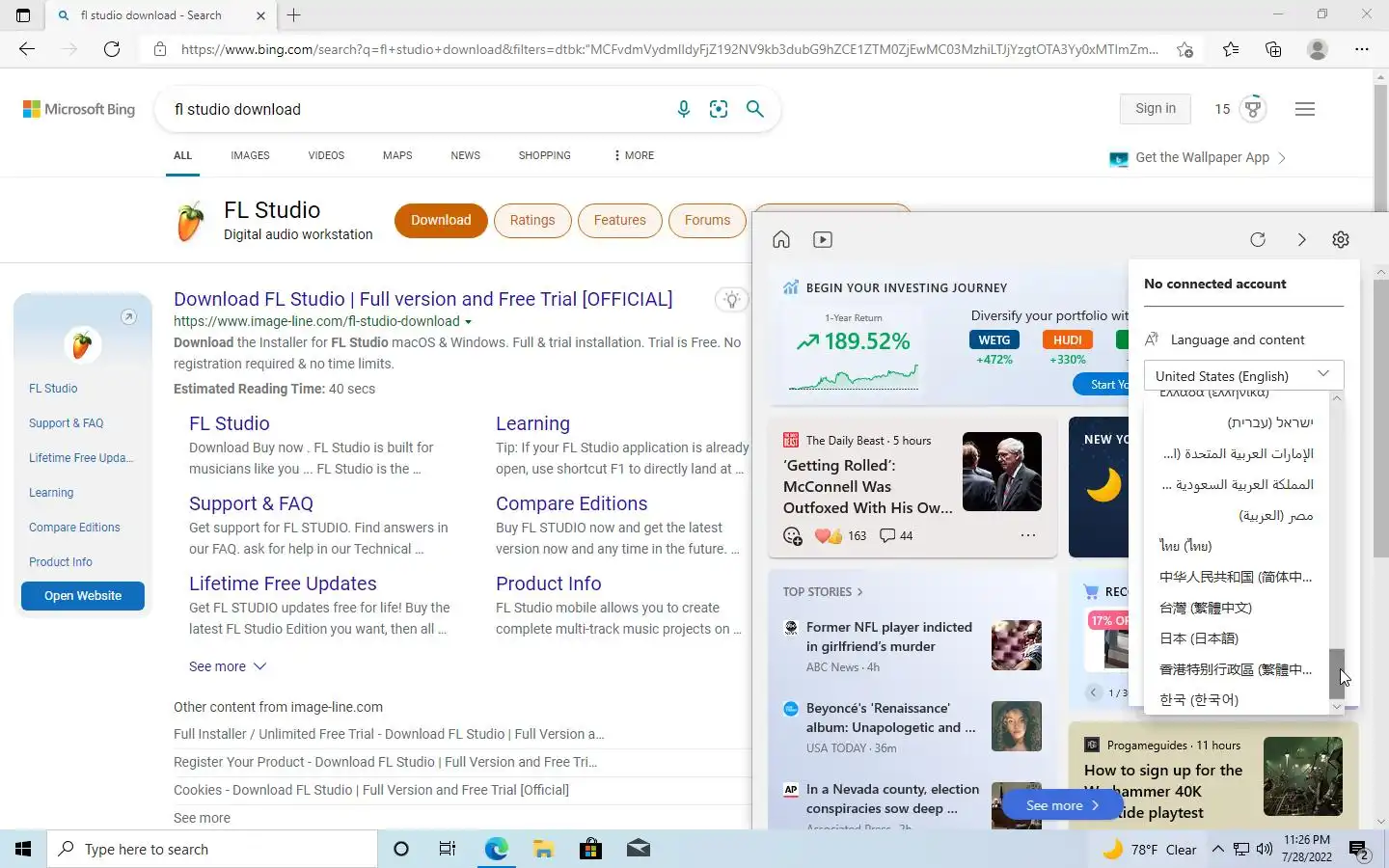The image size is (1389, 868).
Task: Open the SHOPPING tab
Action: tap(544, 155)
